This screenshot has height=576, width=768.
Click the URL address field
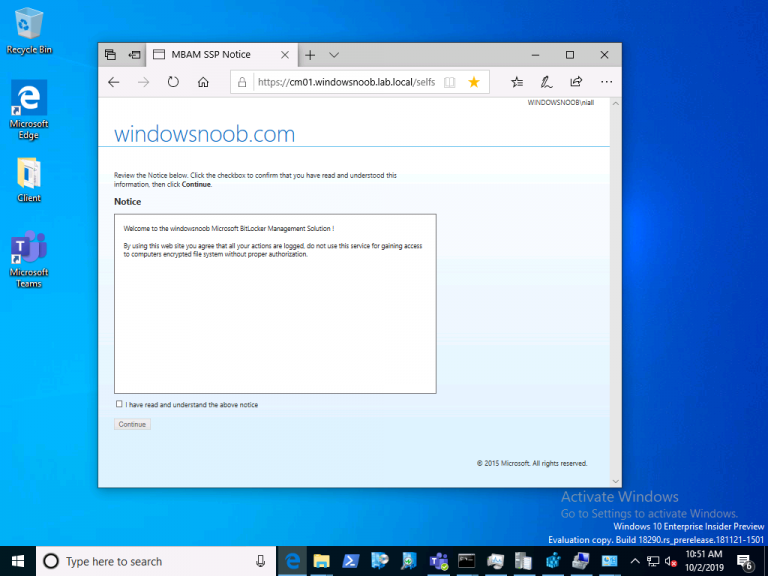pyautogui.click(x=345, y=82)
